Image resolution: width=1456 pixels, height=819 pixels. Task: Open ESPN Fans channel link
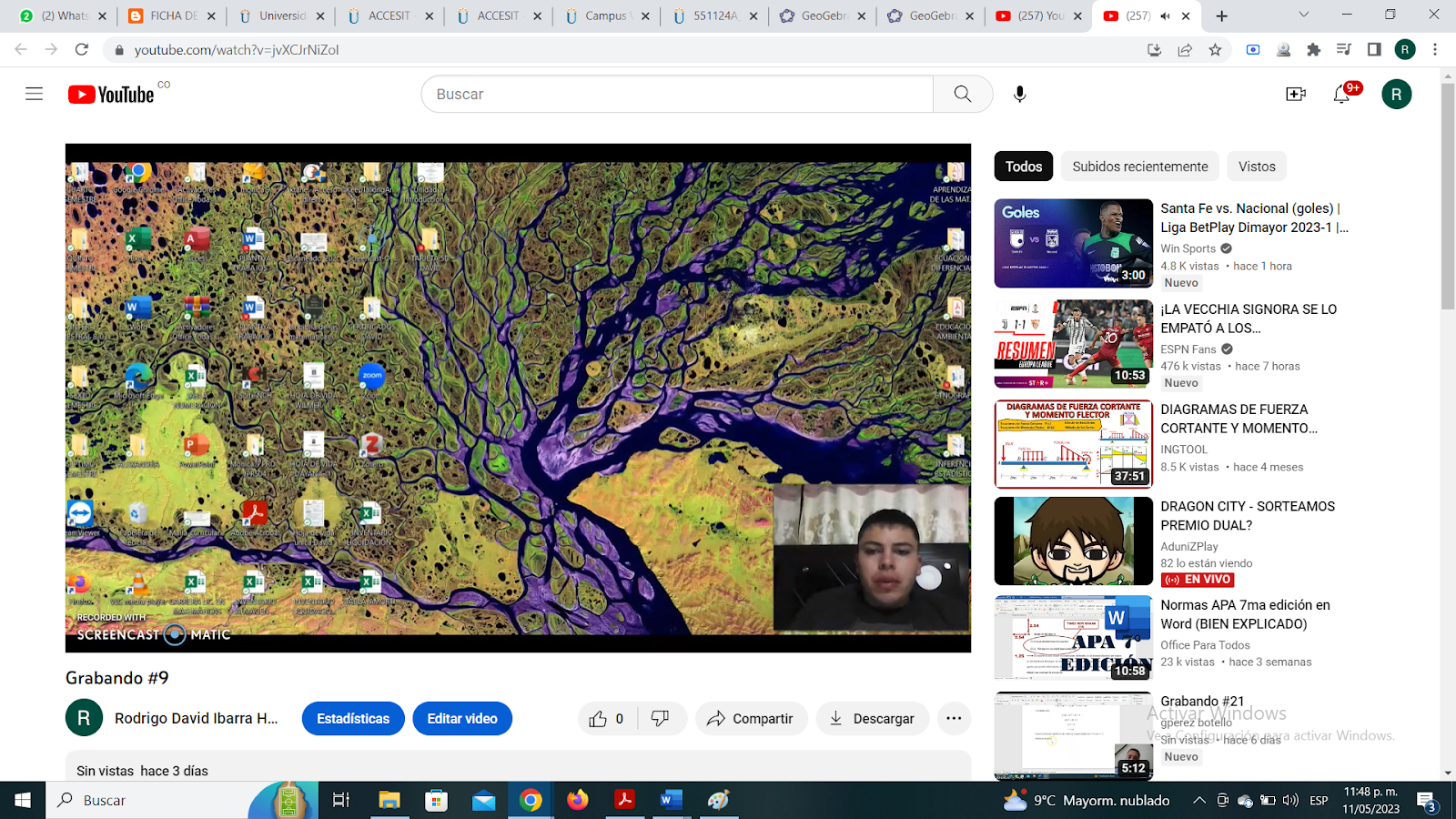(1188, 349)
